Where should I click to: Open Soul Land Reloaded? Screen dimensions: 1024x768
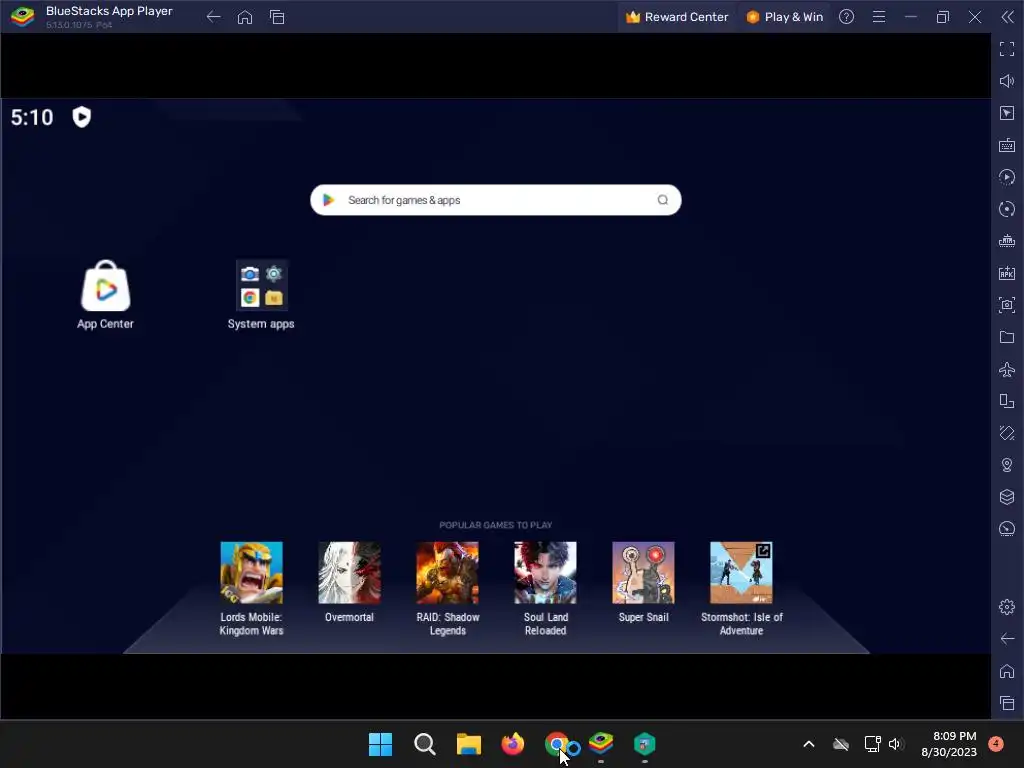click(545, 588)
